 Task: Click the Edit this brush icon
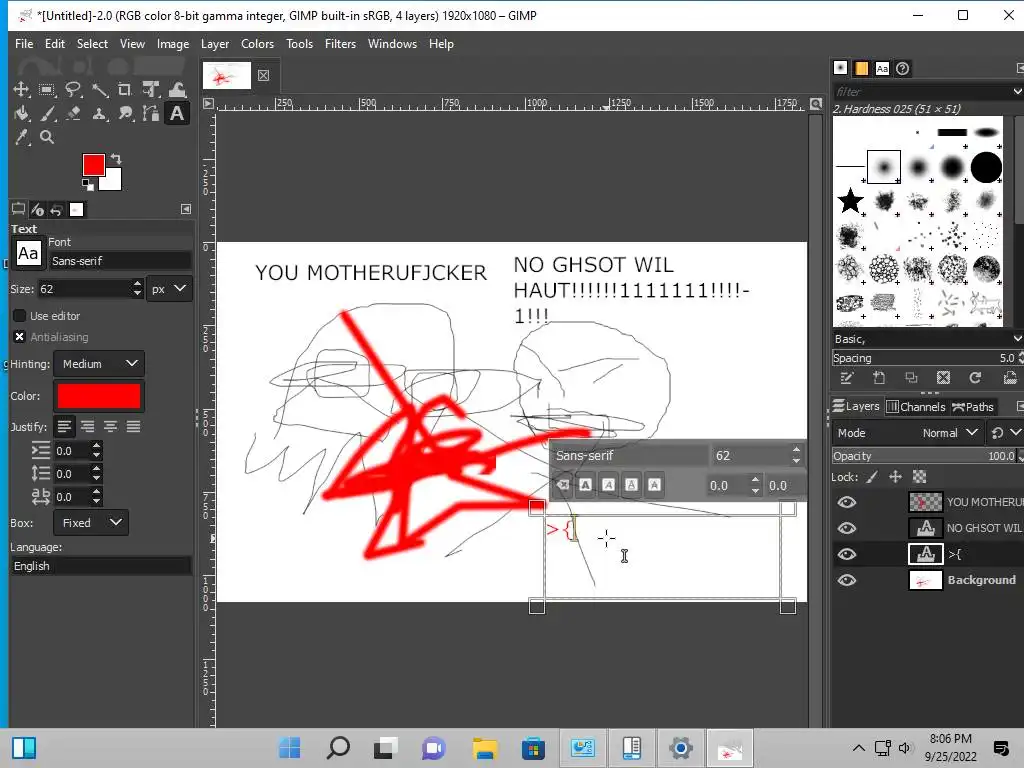click(847, 377)
